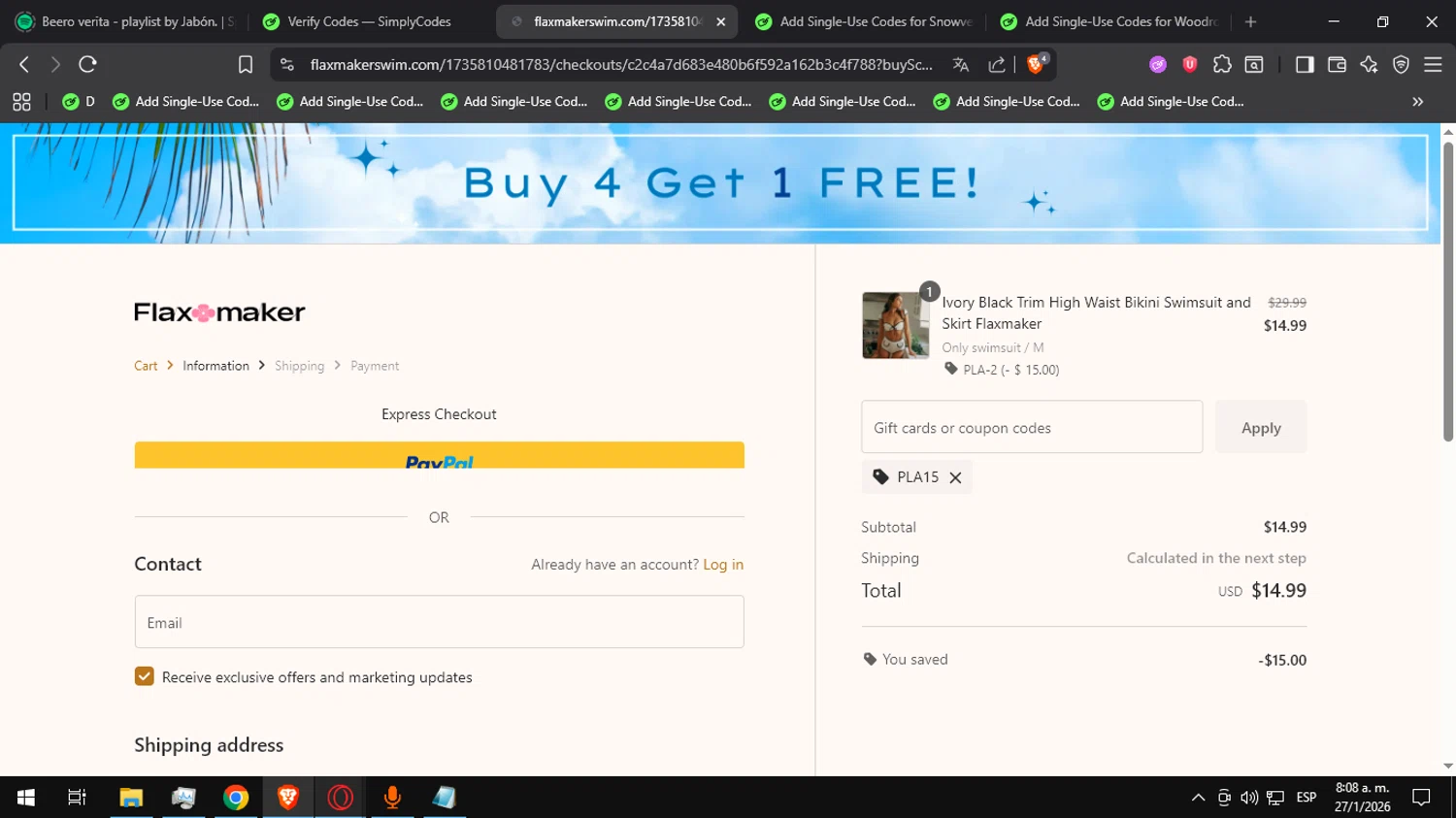
Task: Close the flaxmakerswim.com tab
Action: 720,21
